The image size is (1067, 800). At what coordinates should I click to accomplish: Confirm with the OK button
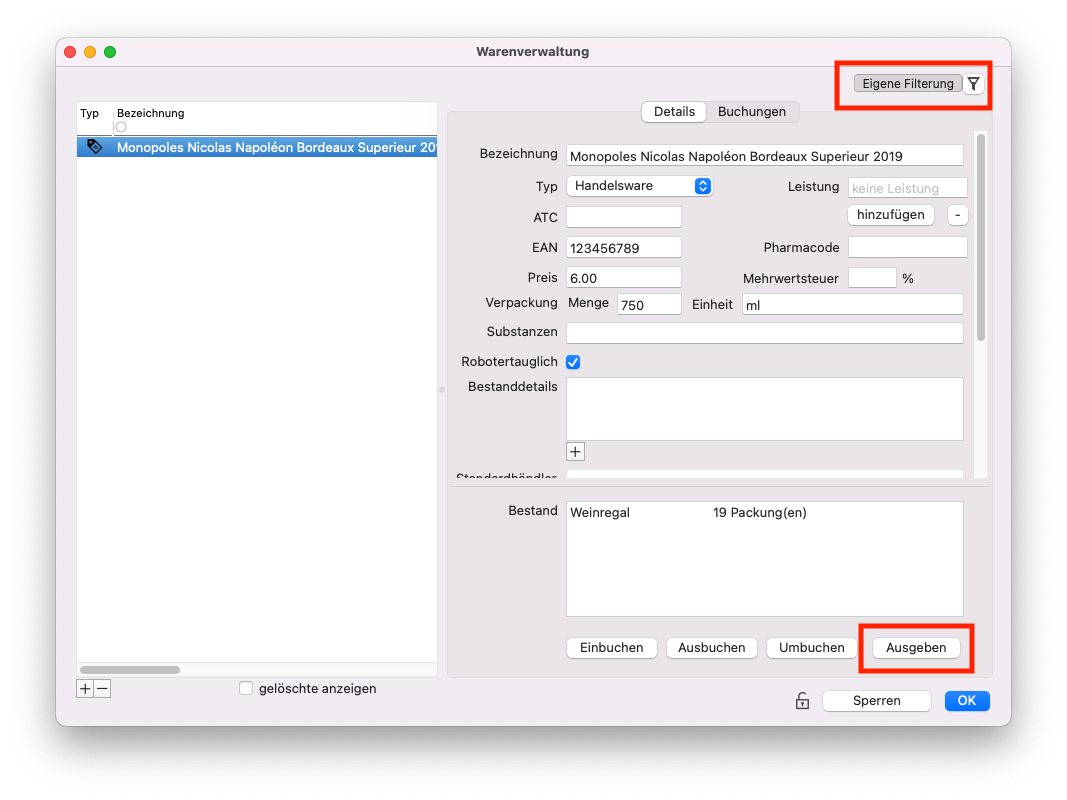click(967, 701)
